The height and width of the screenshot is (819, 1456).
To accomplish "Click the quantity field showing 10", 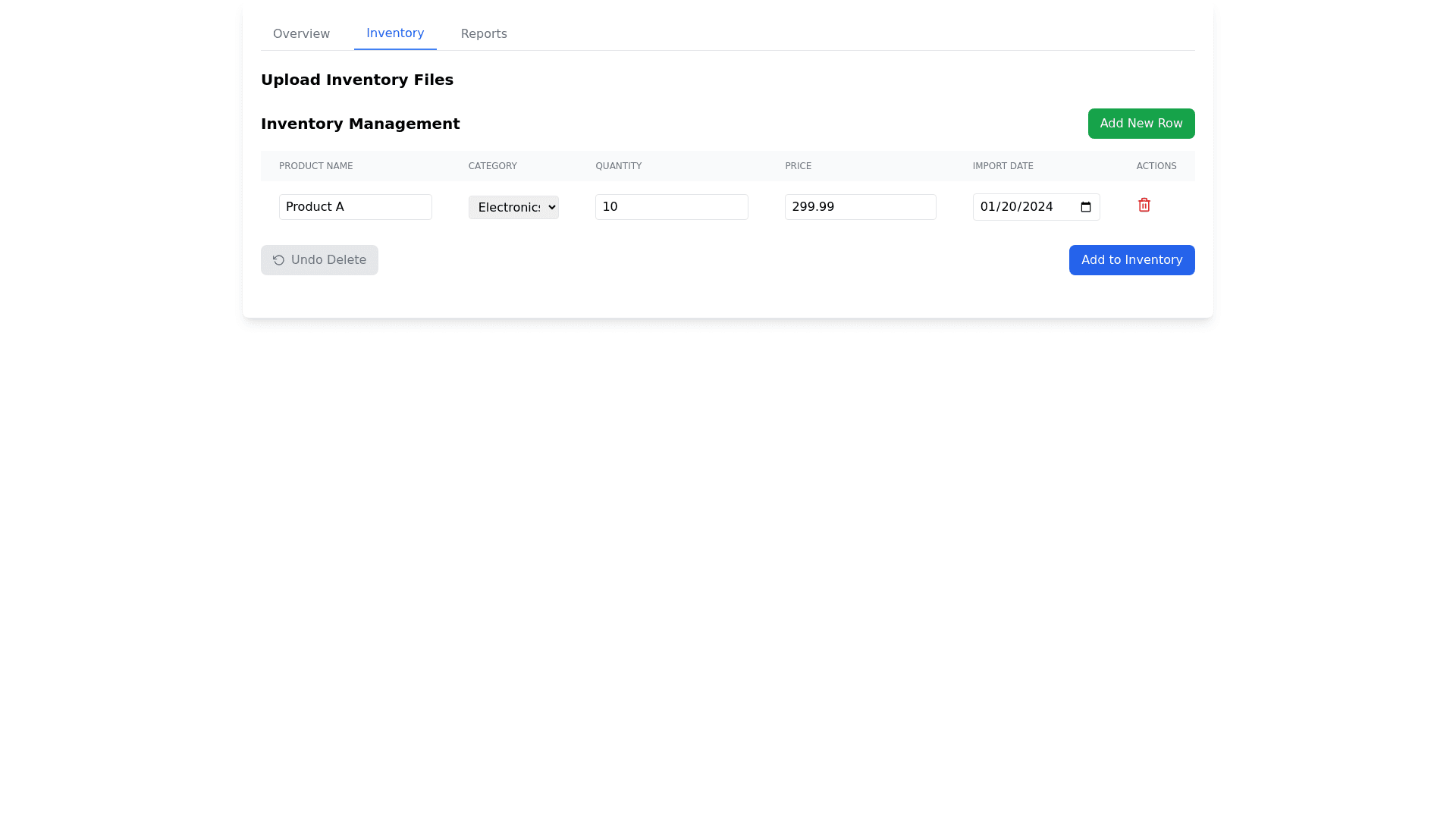I will click(671, 207).
